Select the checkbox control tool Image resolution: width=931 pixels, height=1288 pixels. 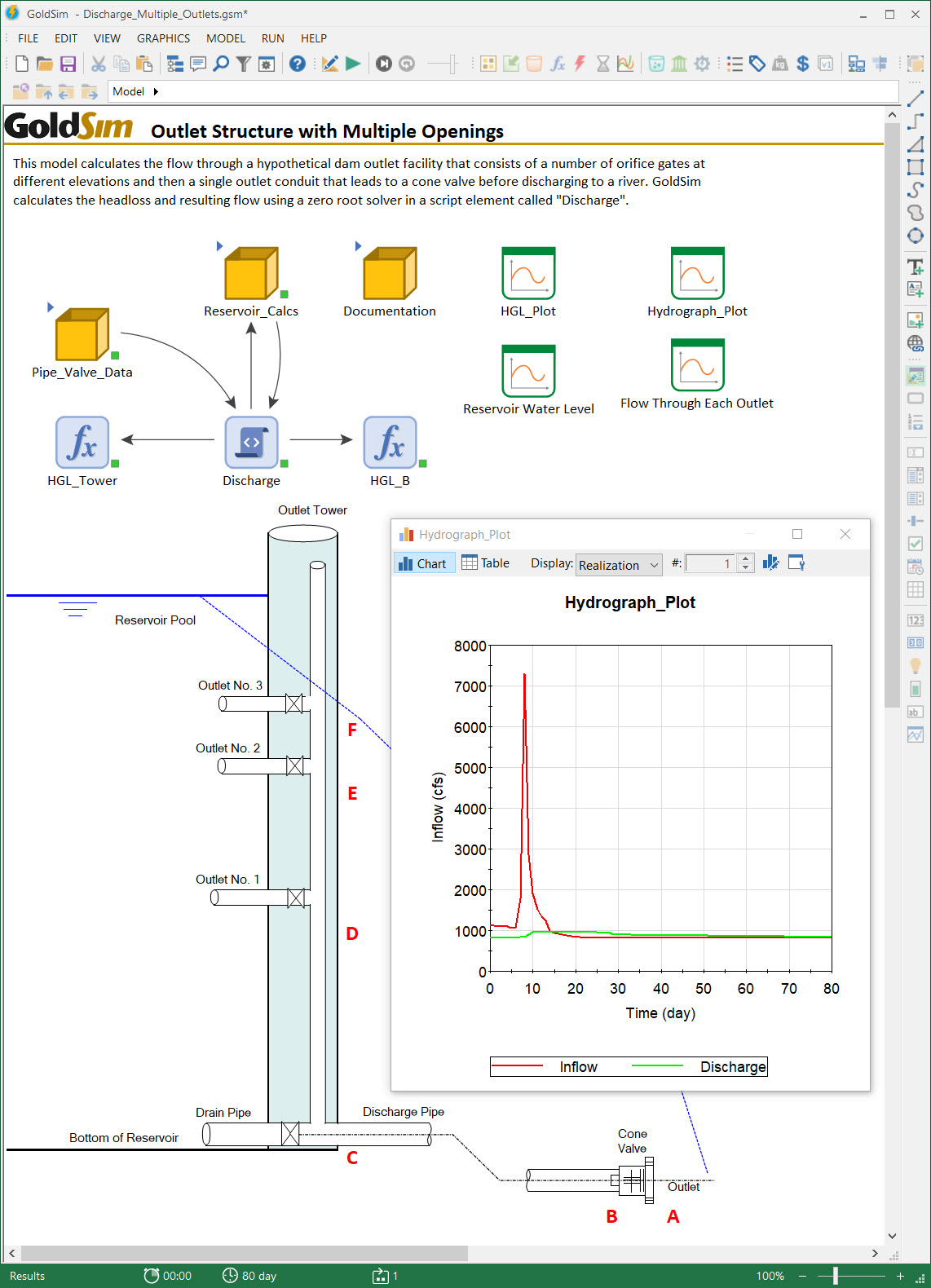[x=916, y=544]
